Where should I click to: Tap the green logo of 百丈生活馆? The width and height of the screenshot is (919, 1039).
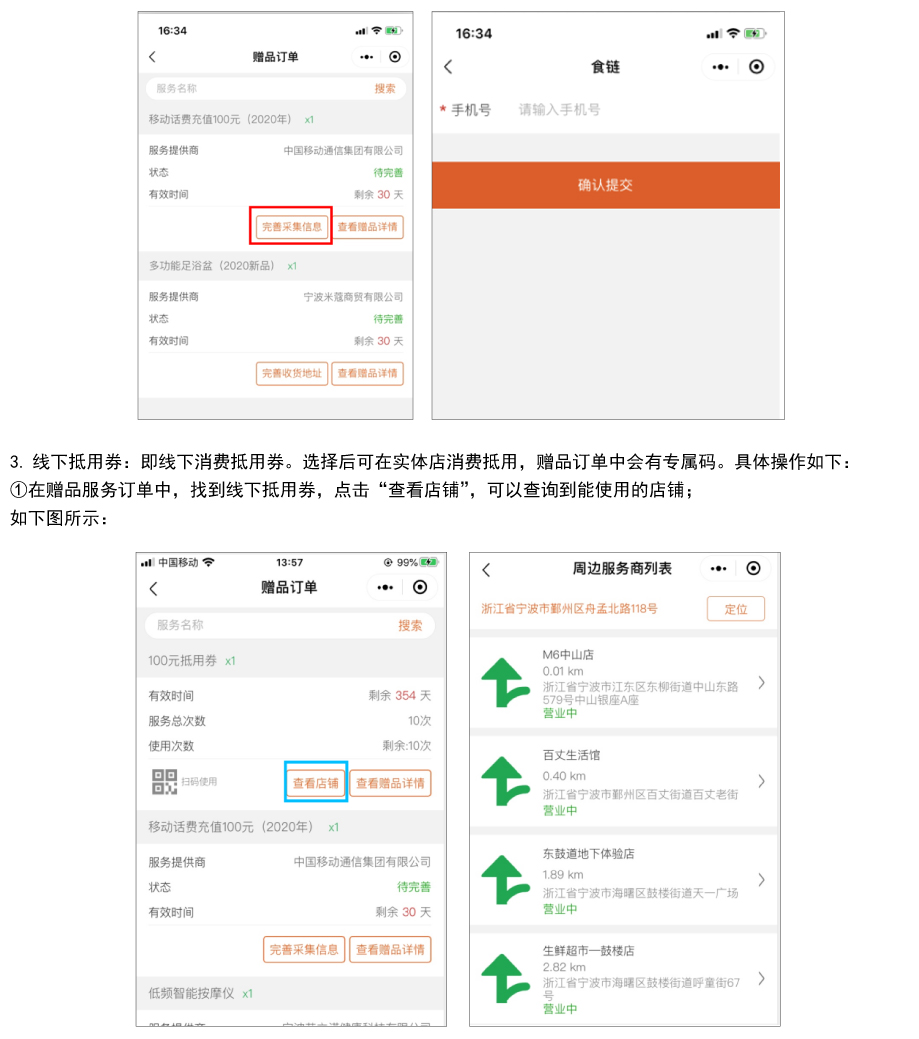pyautogui.click(x=505, y=781)
